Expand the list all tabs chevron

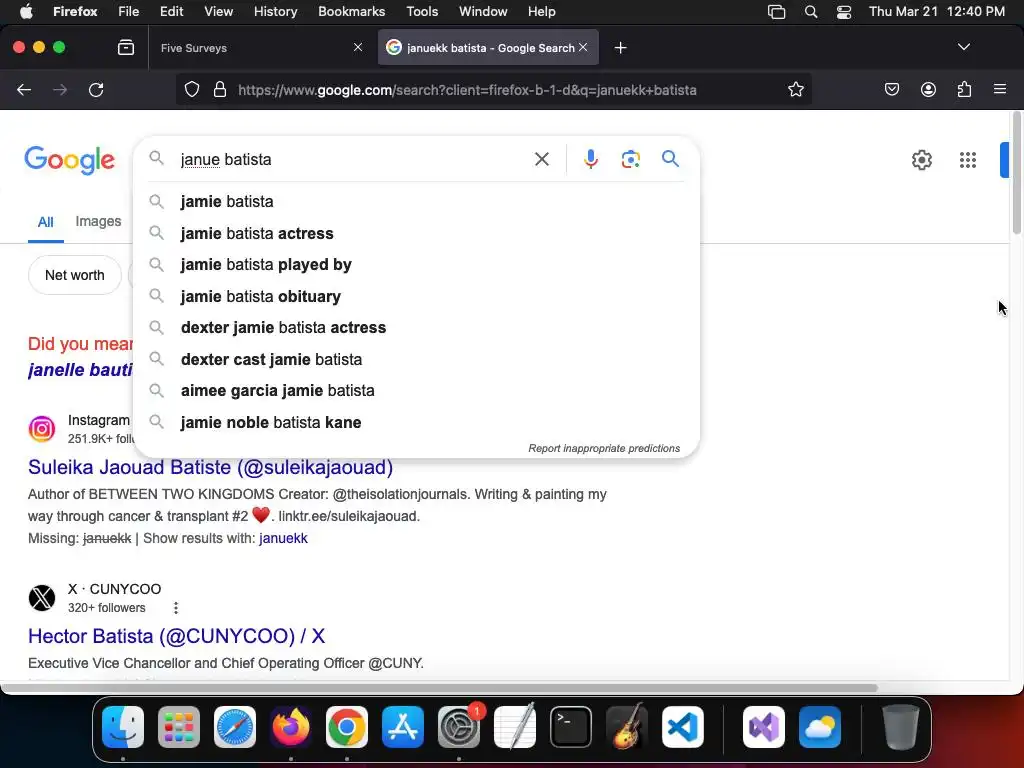coord(964,47)
